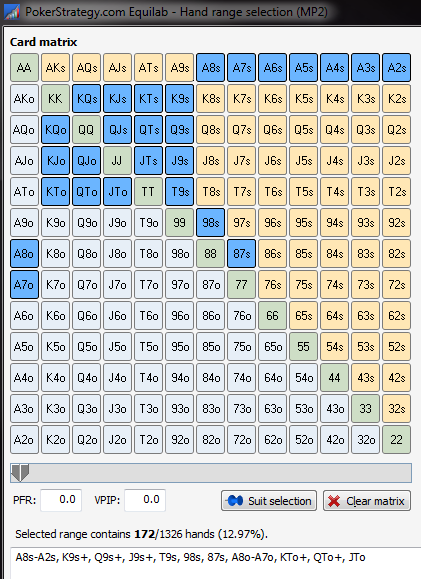The width and height of the screenshot is (421, 579).
Task: Select the 76s suited hand cell
Action: pyautogui.click(x=273, y=285)
